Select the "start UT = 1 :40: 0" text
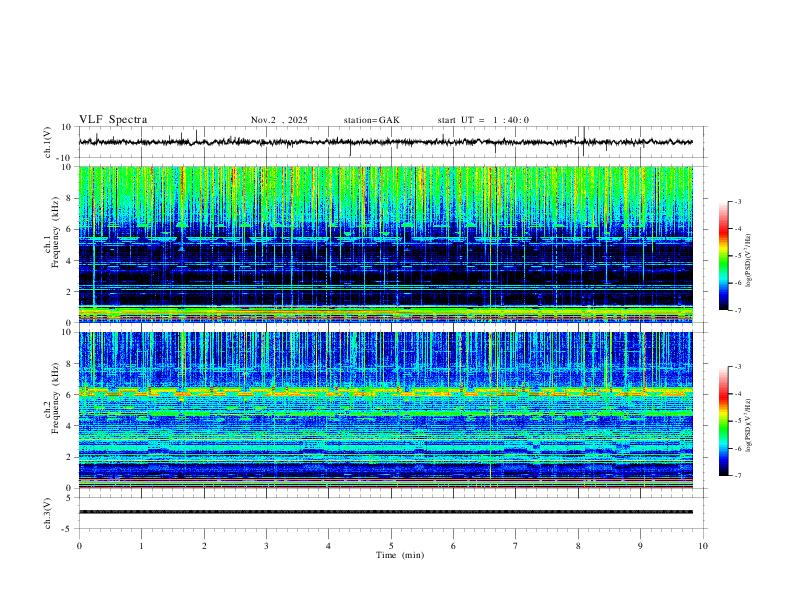Screen dimensions: 792x612 pyautogui.click(x=483, y=120)
